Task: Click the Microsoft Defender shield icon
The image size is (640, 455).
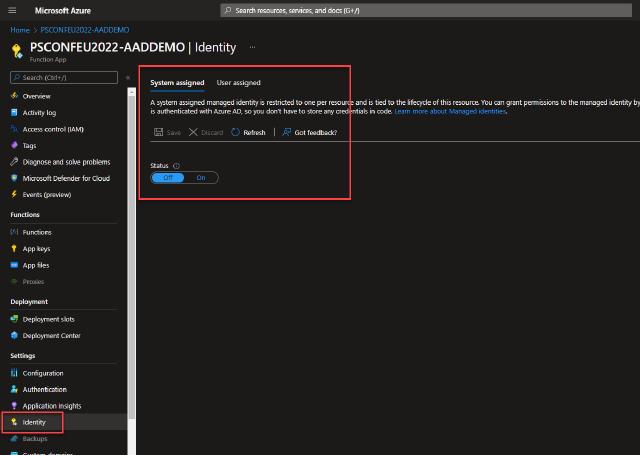Action: coord(14,178)
